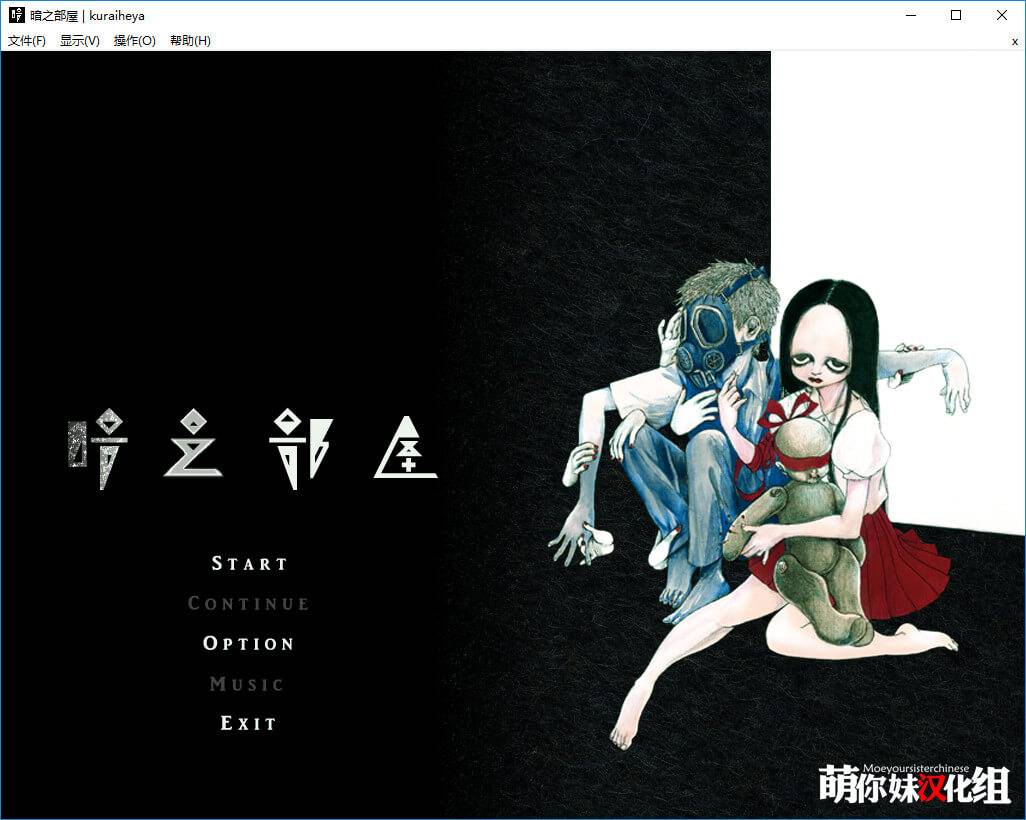Open the 操作(O) menu

135,41
